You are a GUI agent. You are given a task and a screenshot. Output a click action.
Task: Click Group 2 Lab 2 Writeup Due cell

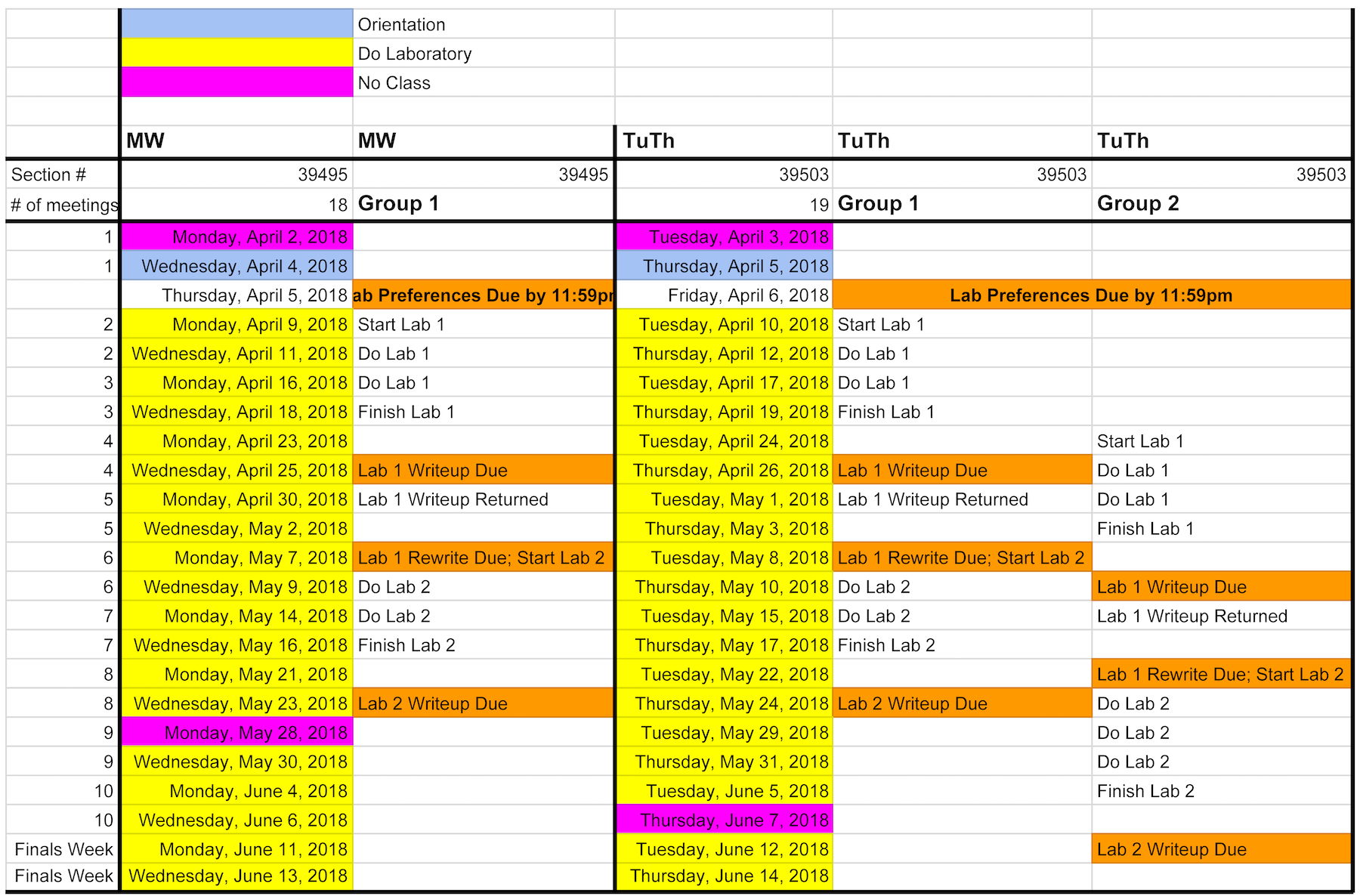click(x=1222, y=849)
